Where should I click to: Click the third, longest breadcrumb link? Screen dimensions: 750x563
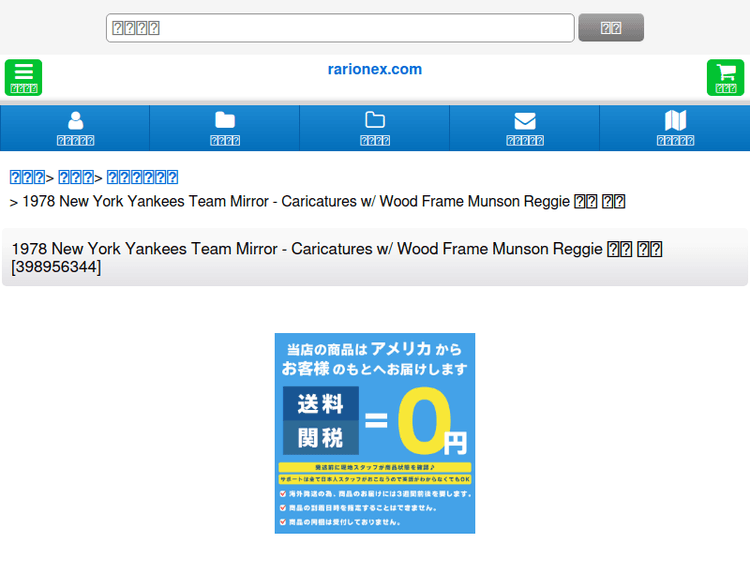pyautogui.click(x=142, y=177)
